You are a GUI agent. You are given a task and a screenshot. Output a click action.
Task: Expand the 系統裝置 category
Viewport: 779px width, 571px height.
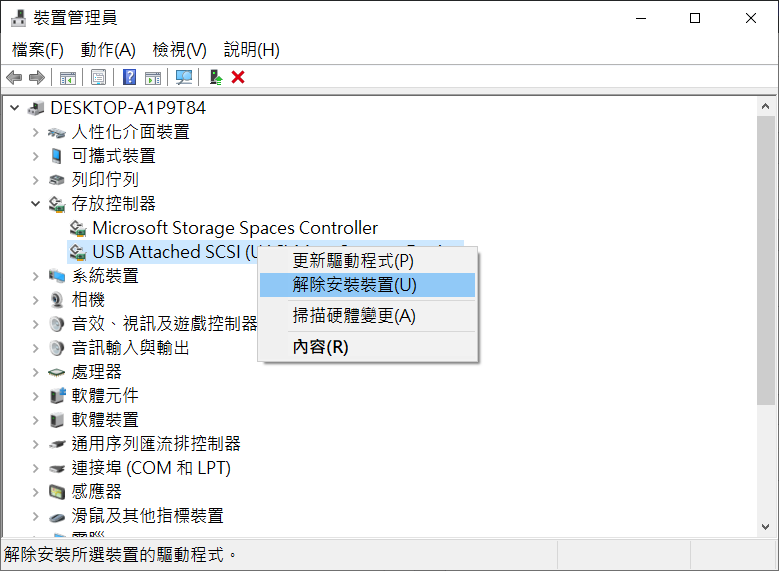36,276
